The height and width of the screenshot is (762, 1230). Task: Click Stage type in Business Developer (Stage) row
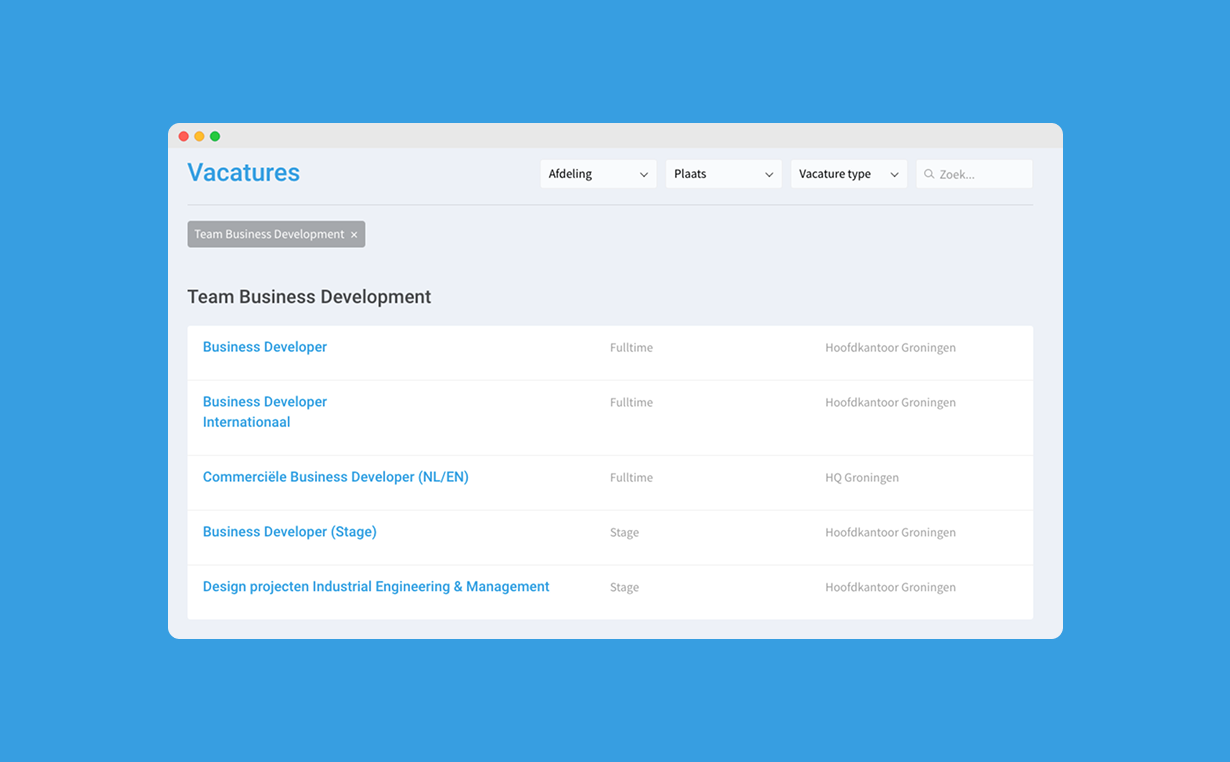point(624,533)
